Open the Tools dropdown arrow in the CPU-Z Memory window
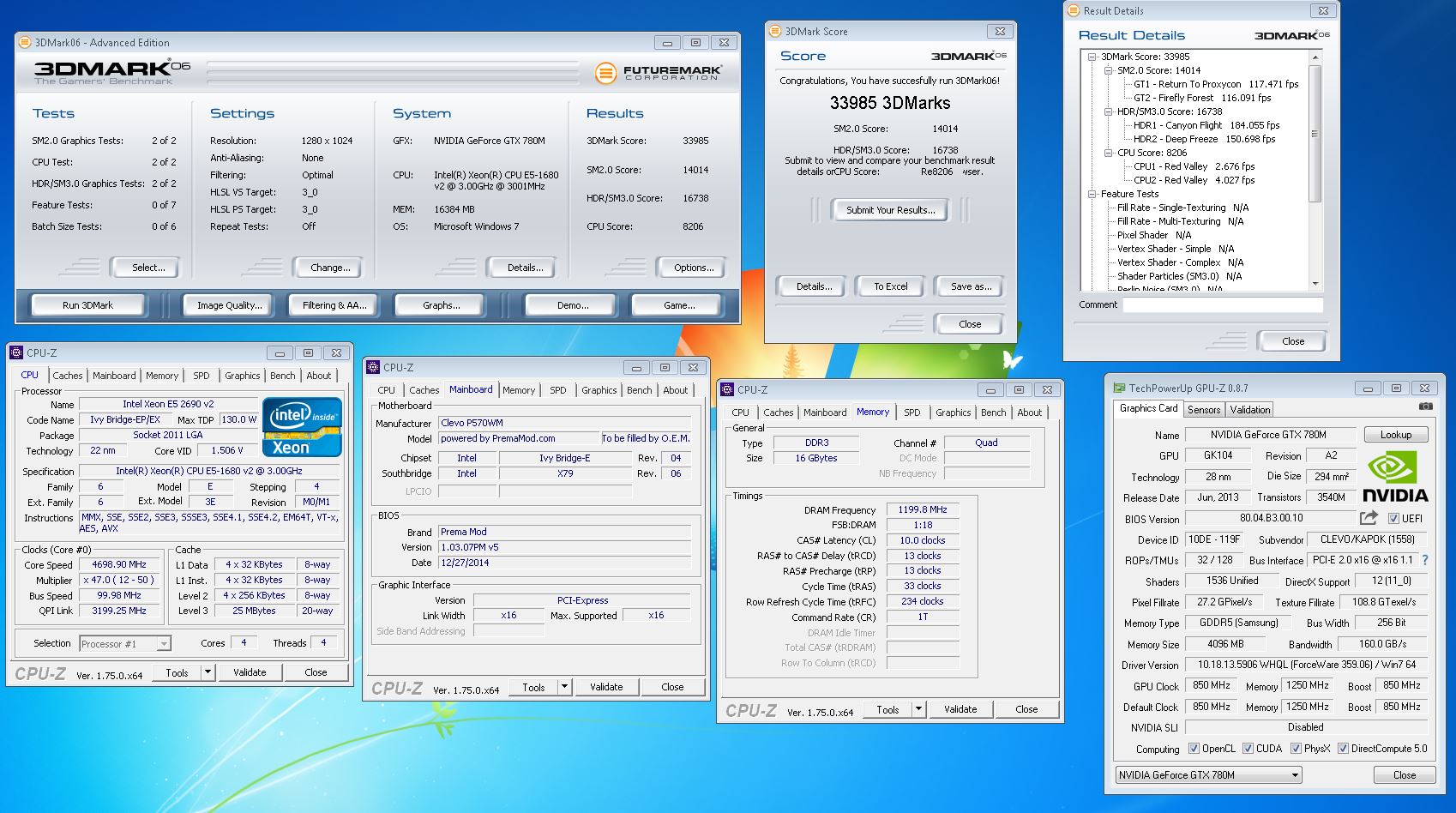The height and width of the screenshot is (813, 1456). click(x=918, y=709)
